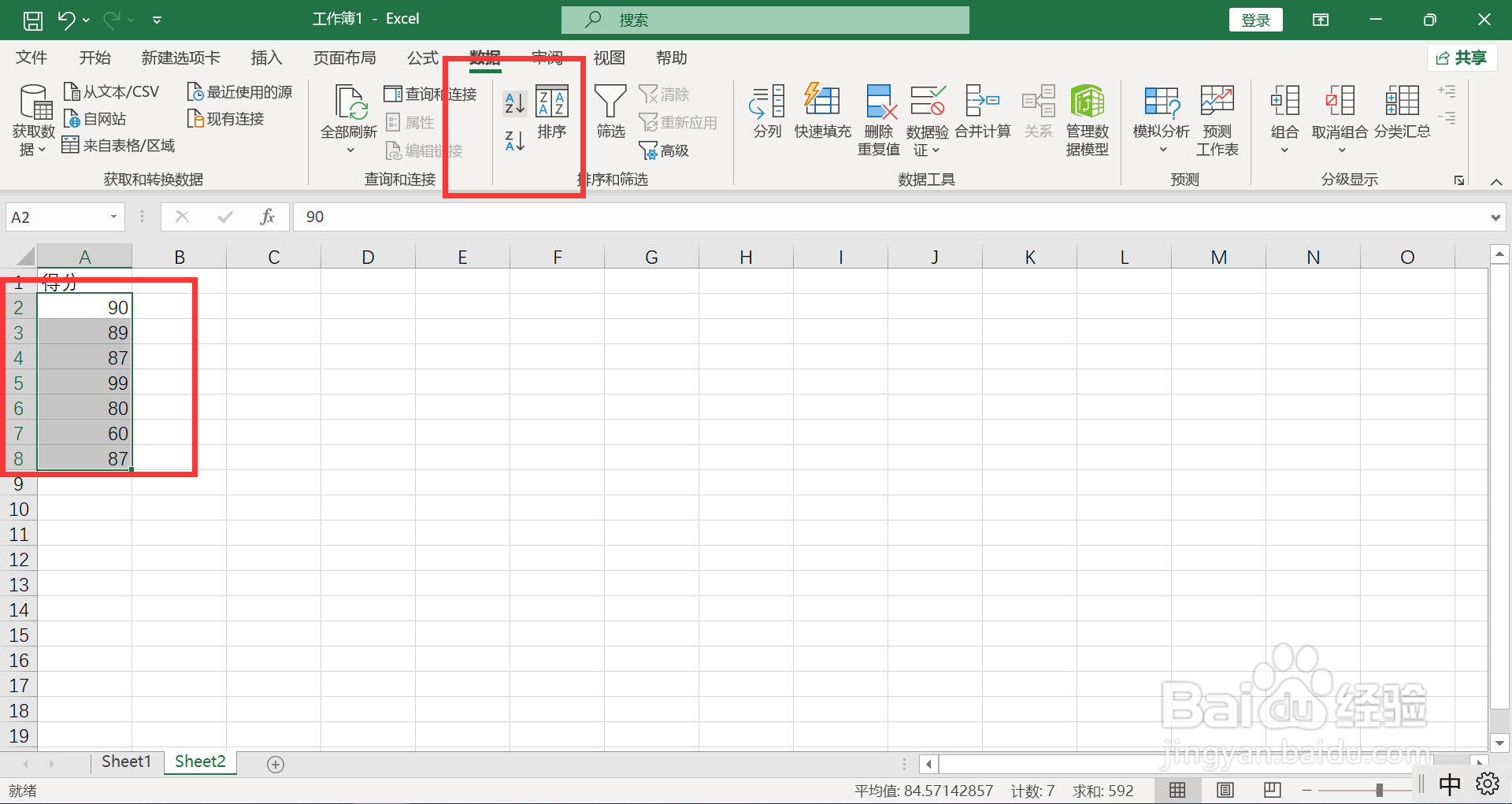Screen dimensions: 1512x804
Task: Adjust the zoom slider handle
Action: (1379, 790)
